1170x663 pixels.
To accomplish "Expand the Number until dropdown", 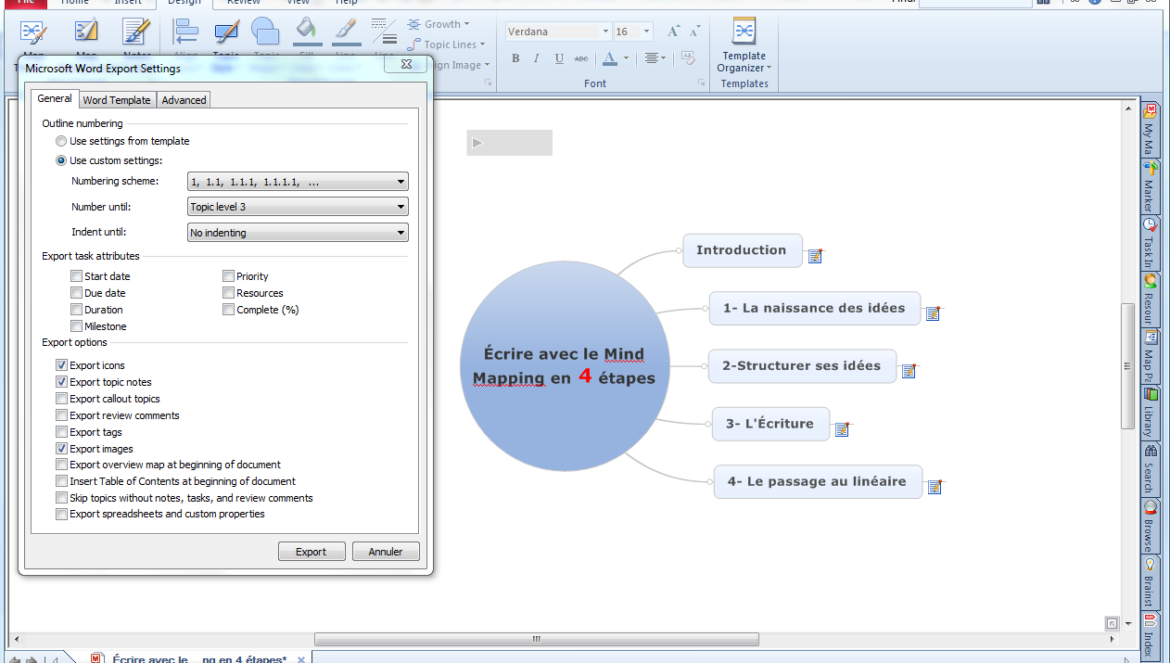I will point(297,207).
